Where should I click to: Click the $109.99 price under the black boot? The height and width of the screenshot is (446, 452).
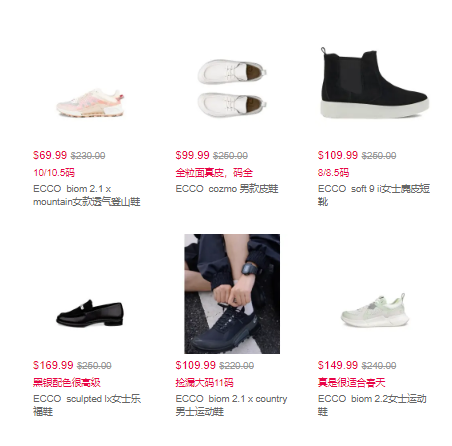(x=338, y=155)
